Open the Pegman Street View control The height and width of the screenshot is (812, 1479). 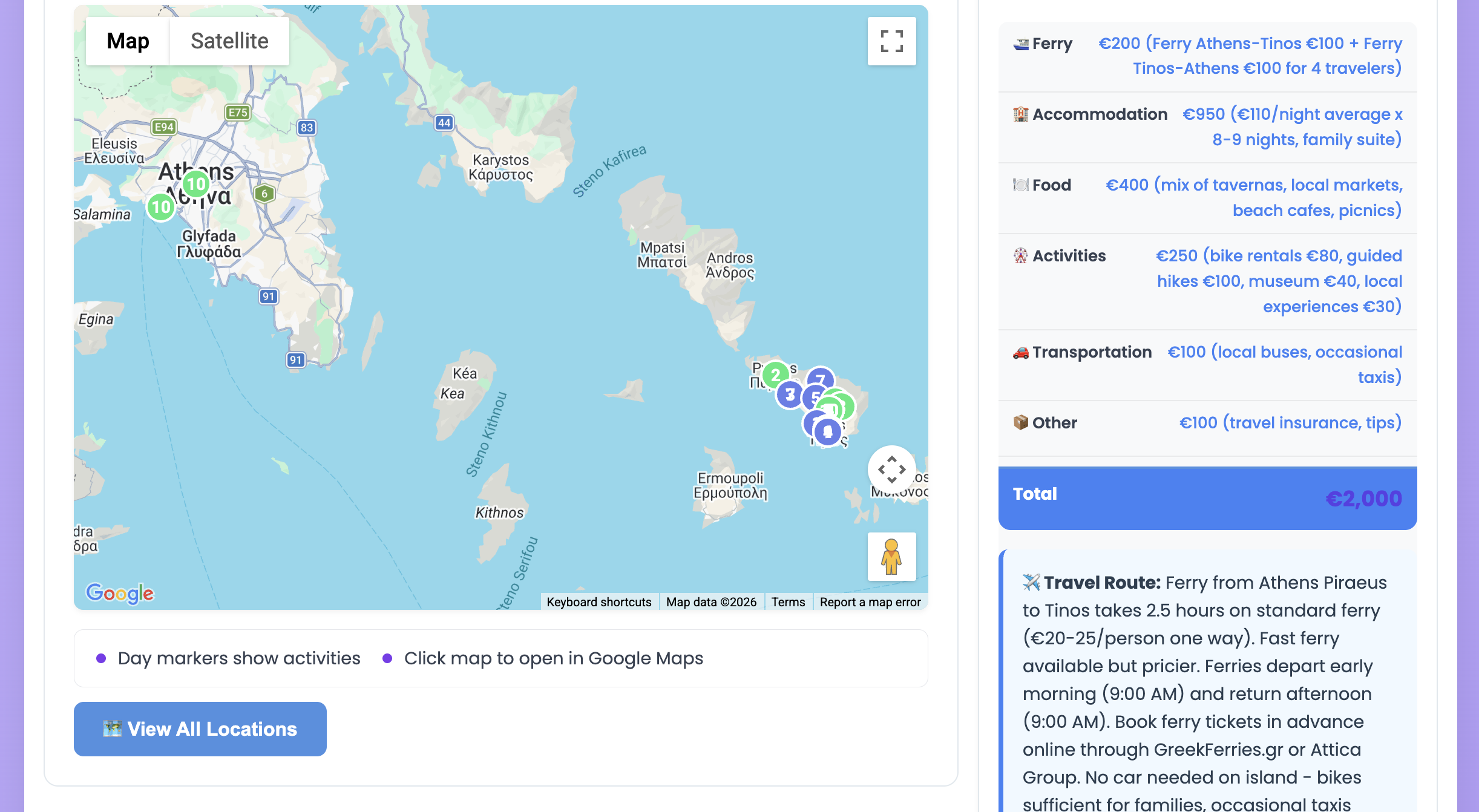pyautogui.click(x=891, y=557)
